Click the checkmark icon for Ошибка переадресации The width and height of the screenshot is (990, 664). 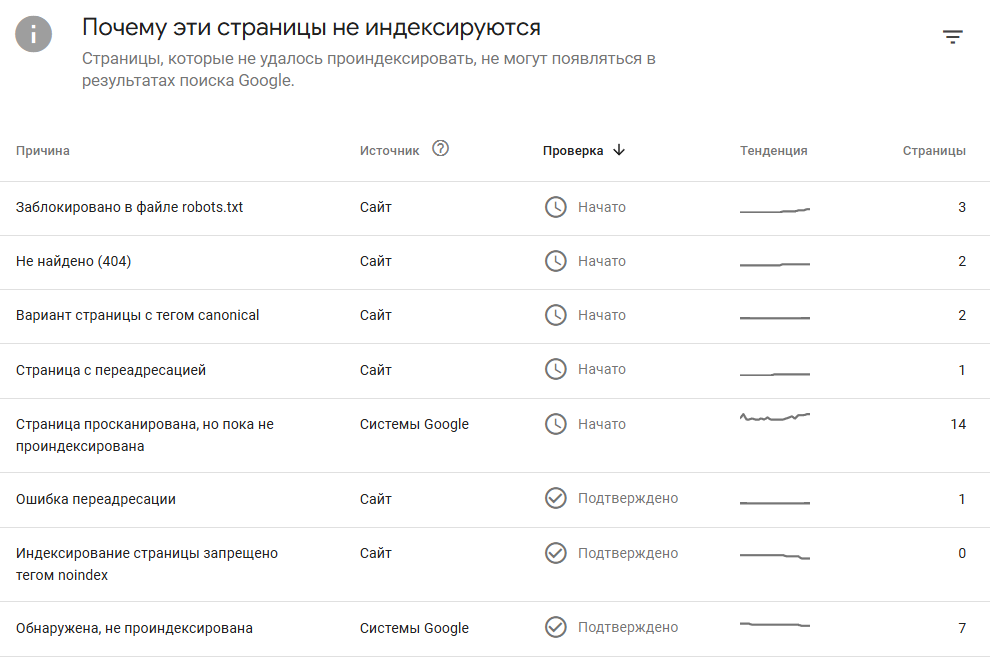coord(555,498)
